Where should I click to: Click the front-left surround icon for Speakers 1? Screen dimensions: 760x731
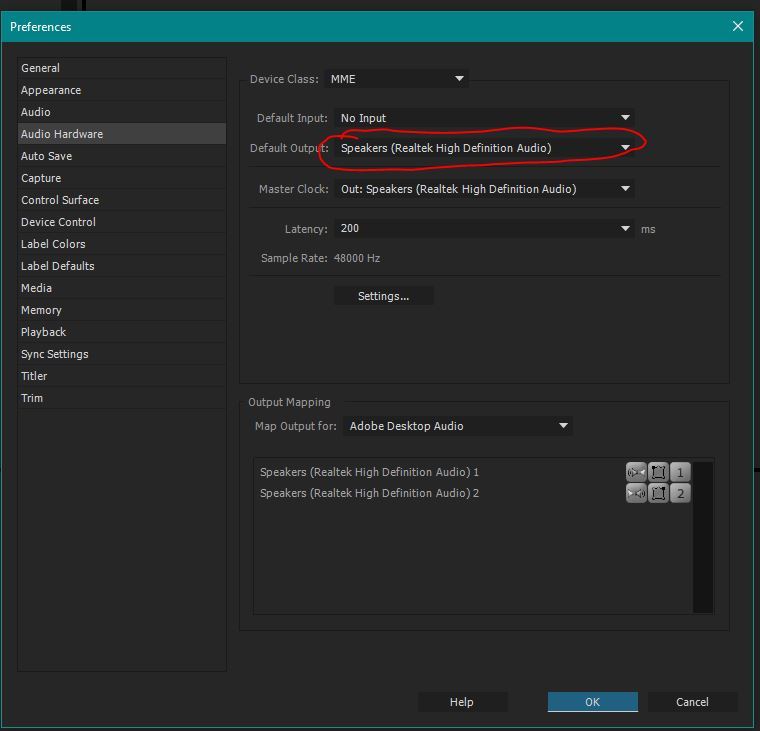(x=658, y=472)
